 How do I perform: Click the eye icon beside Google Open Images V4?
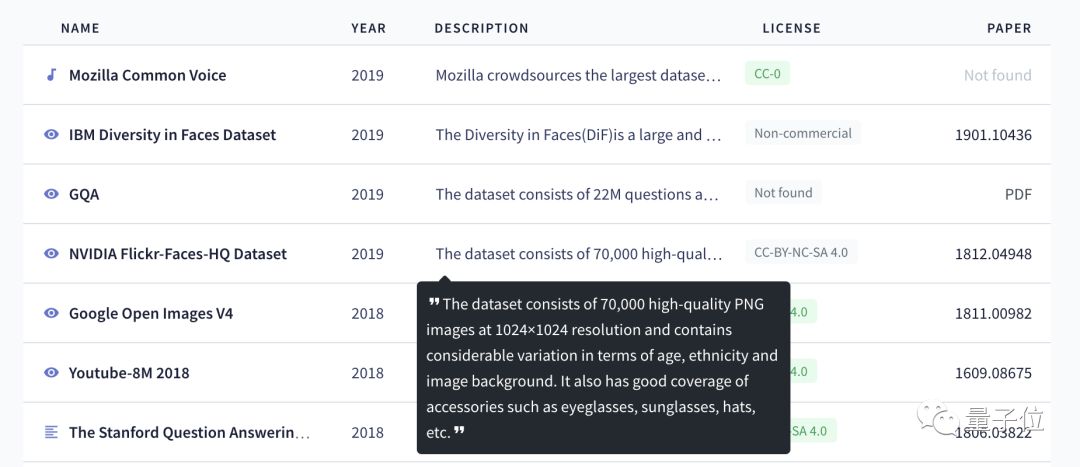[x=51, y=313]
